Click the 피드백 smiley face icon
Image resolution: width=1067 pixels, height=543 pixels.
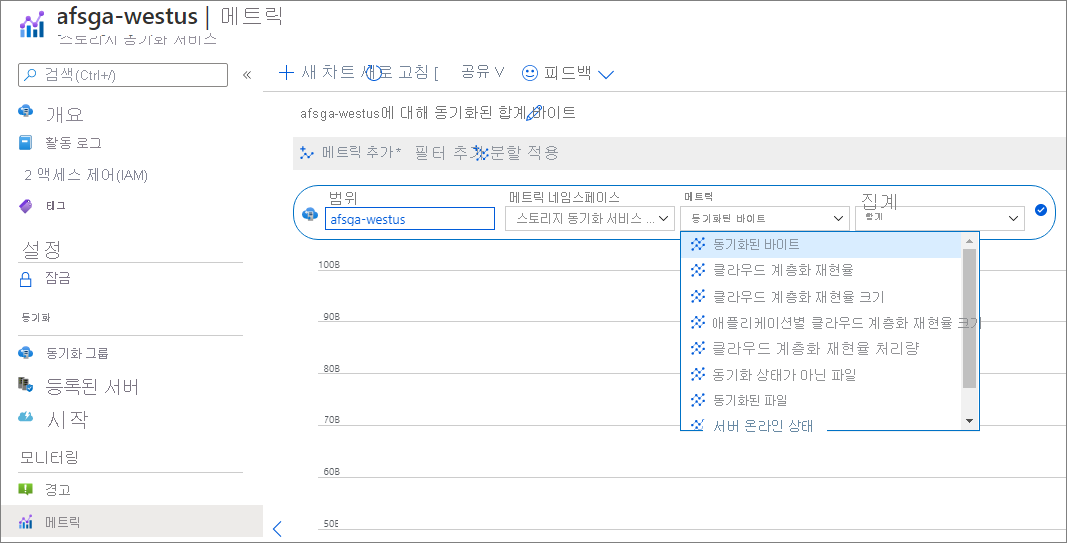(529, 73)
